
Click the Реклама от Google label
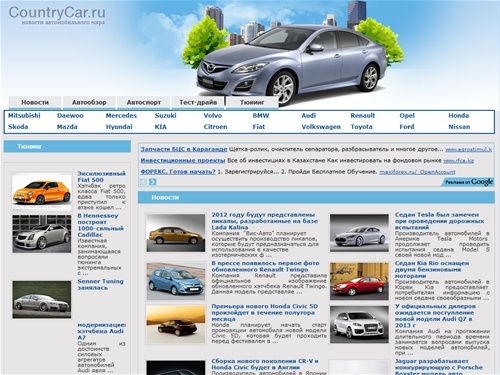(x=468, y=182)
